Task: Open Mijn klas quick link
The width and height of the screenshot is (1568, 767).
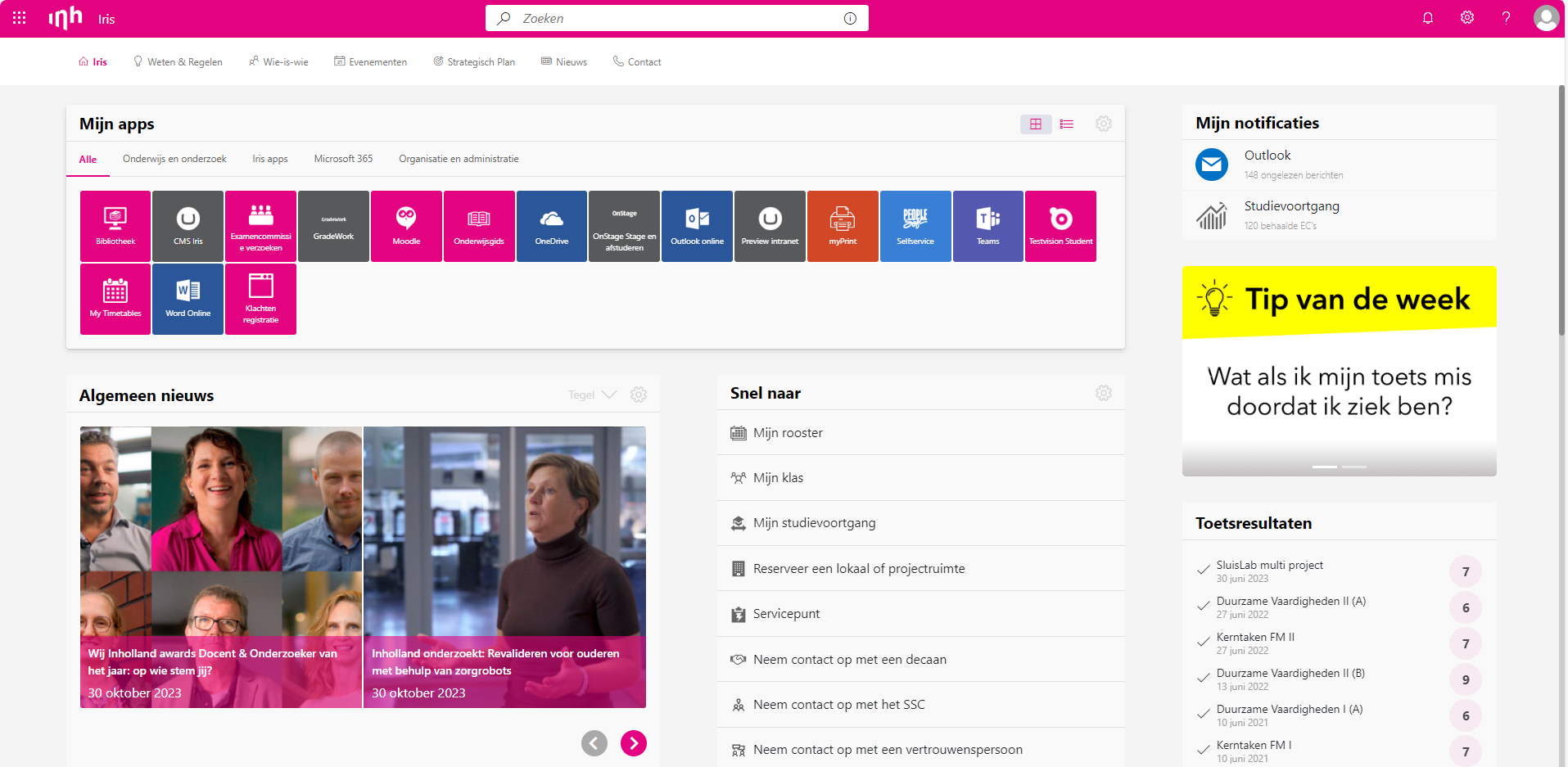Action: [921, 478]
